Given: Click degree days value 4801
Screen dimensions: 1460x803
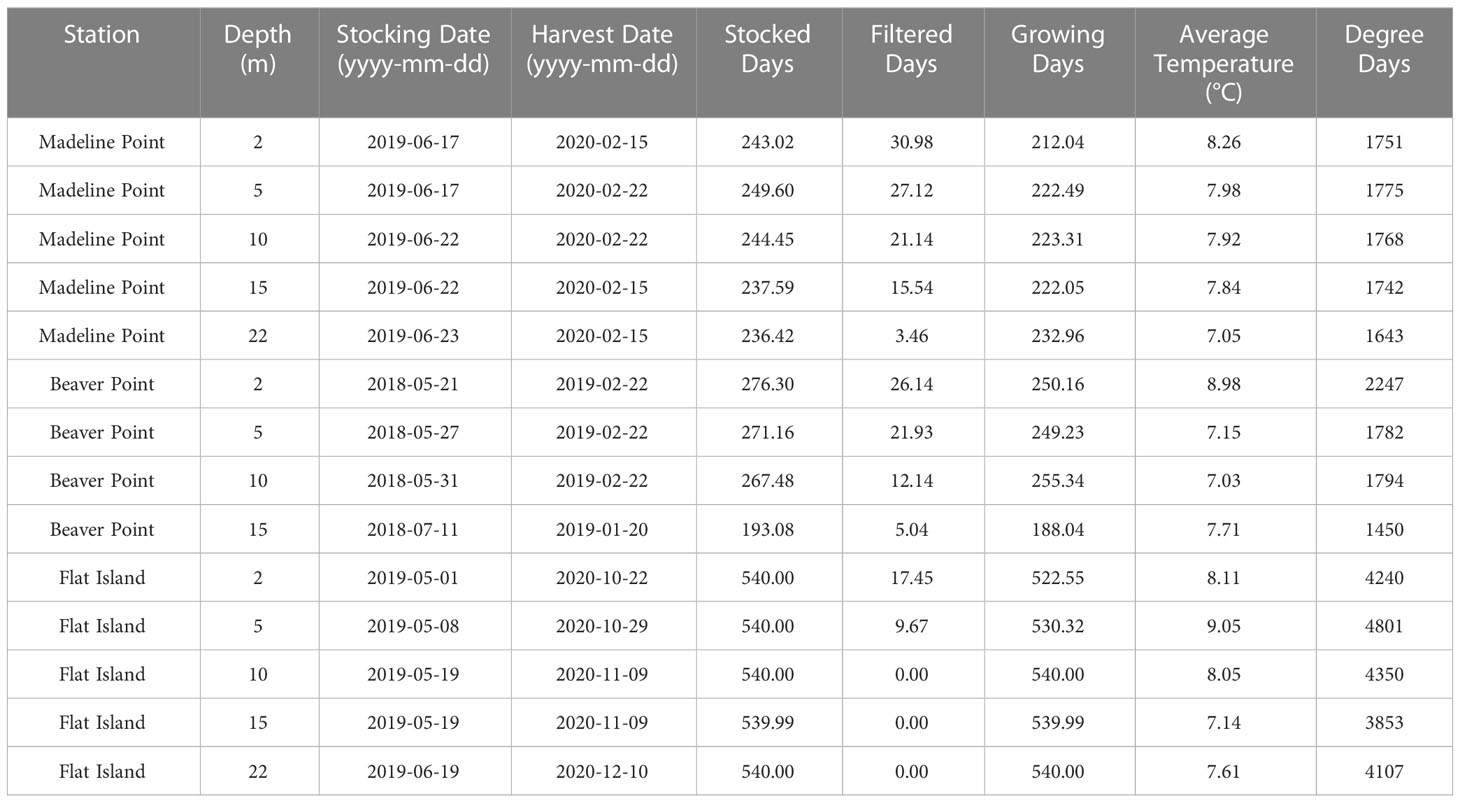Looking at the screenshot, I should (1384, 626).
